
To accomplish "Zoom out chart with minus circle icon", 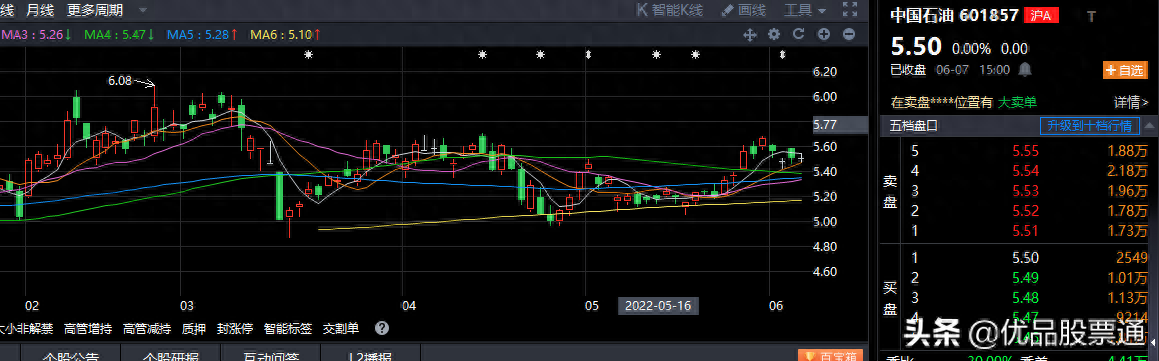I will 849,34.
